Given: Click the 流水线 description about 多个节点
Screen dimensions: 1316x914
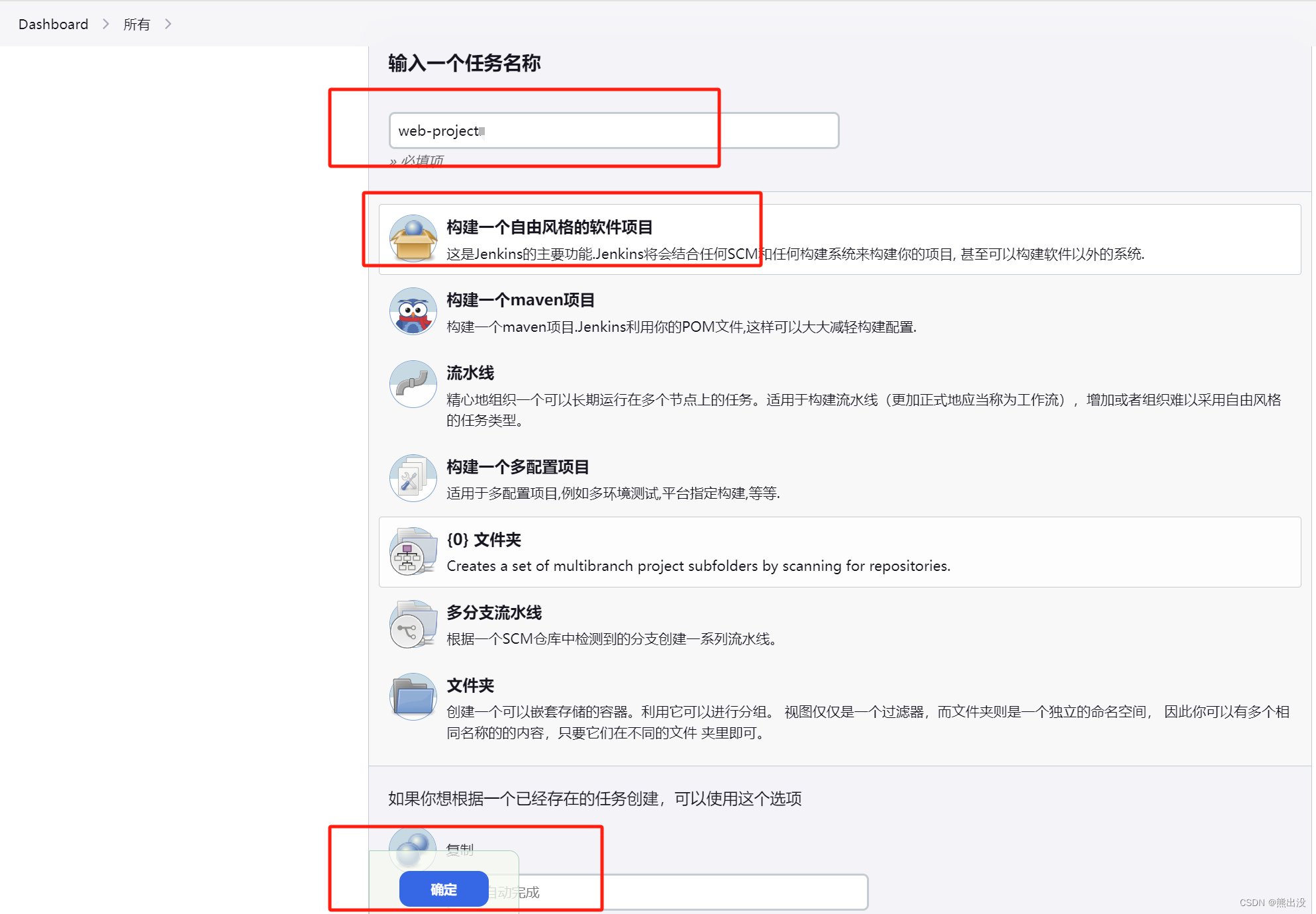Looking at the screenshot, I should pos(864,409).
